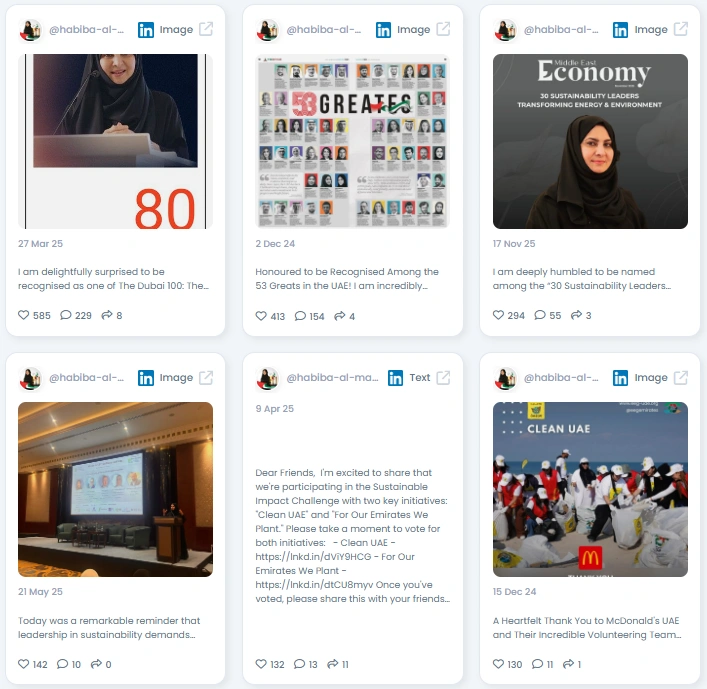Click the comment icon showing 55 comments
Image resolution: width=707 pixels, height=689 pixels.
pos(540,315)
